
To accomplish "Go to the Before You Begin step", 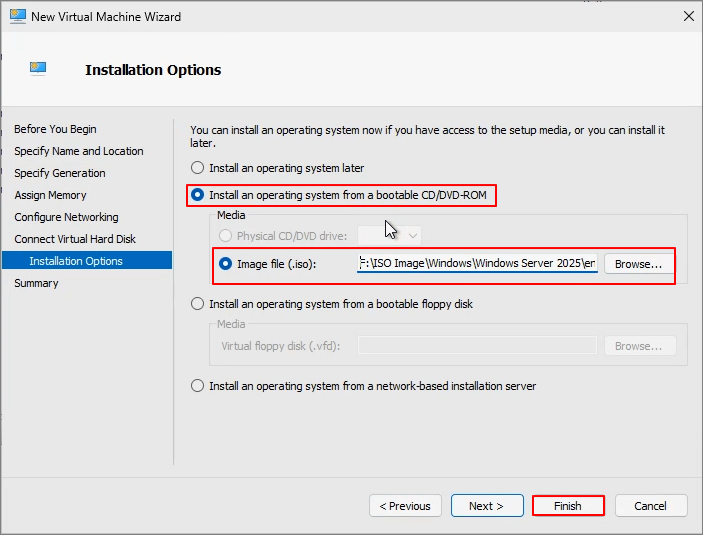I will point(56,129).
